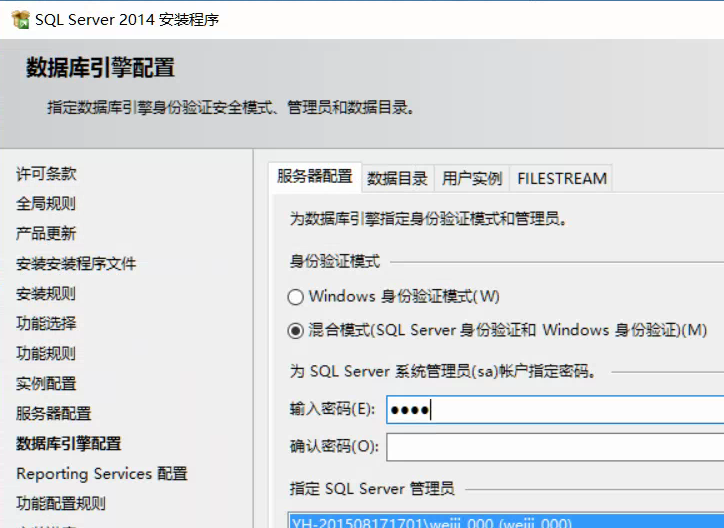Go to the 实例配置 step
The image size is (724, 528).
[x=46, y=384]
